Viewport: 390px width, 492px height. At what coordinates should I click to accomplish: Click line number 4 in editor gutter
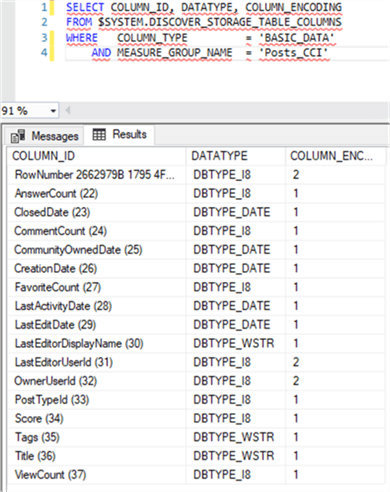pyautogui.click(x=44, y=52)
